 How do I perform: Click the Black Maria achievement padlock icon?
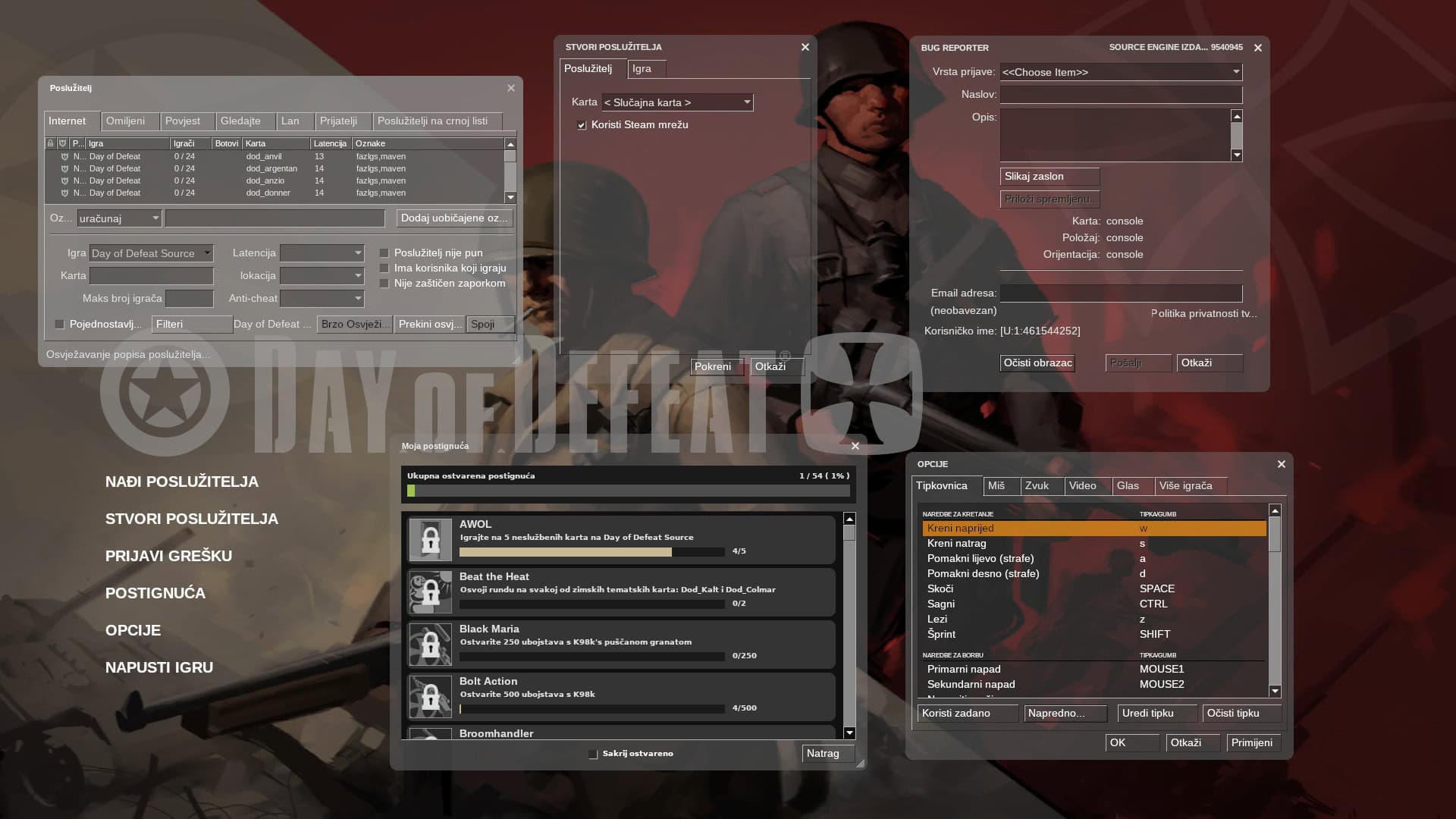click(x=430, y=644)
